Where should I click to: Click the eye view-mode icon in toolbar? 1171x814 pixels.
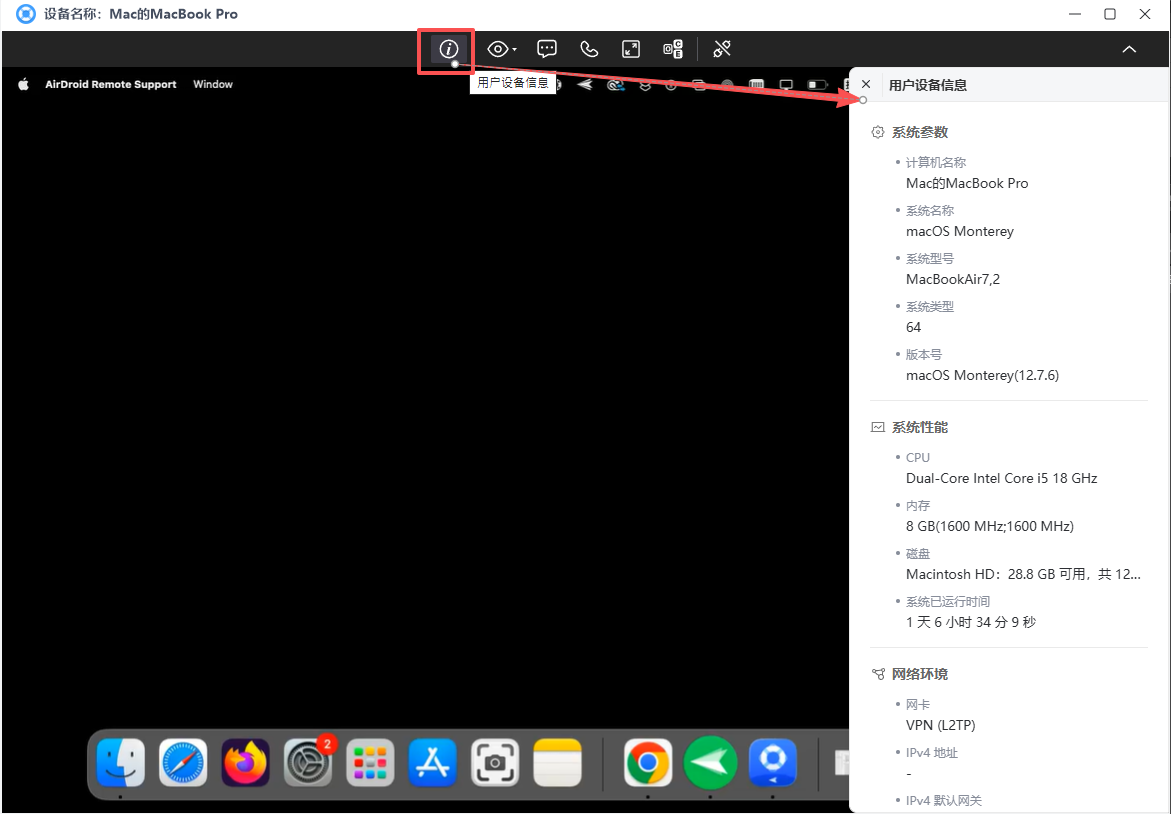pos(497,49)
